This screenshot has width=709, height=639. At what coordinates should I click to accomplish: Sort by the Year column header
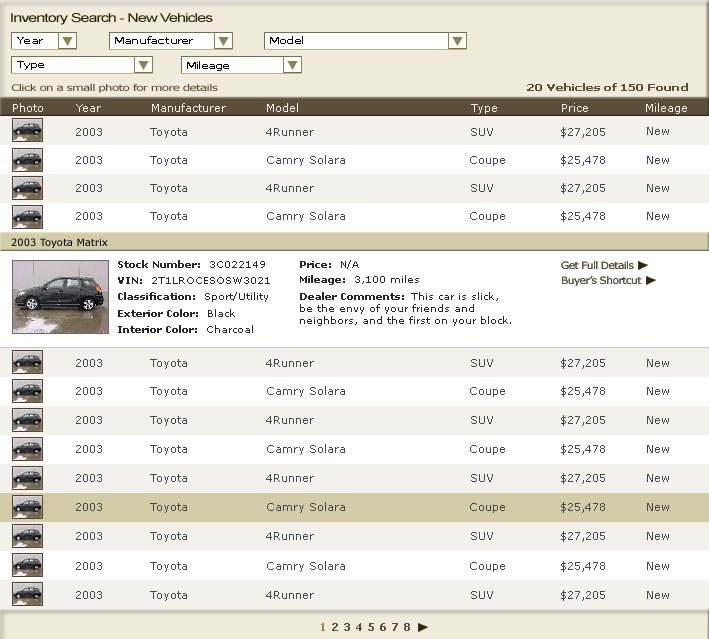[88, 108]
